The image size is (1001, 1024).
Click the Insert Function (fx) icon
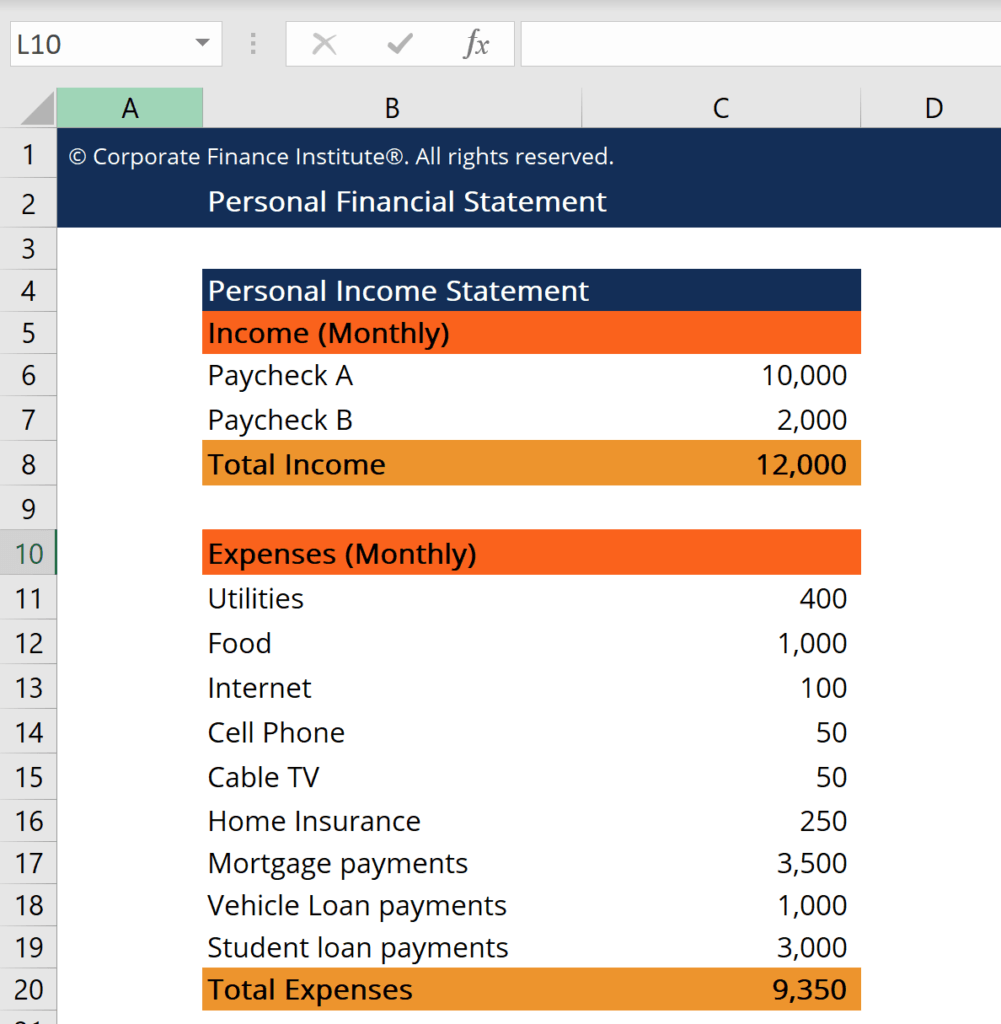(x=477, y=43)
